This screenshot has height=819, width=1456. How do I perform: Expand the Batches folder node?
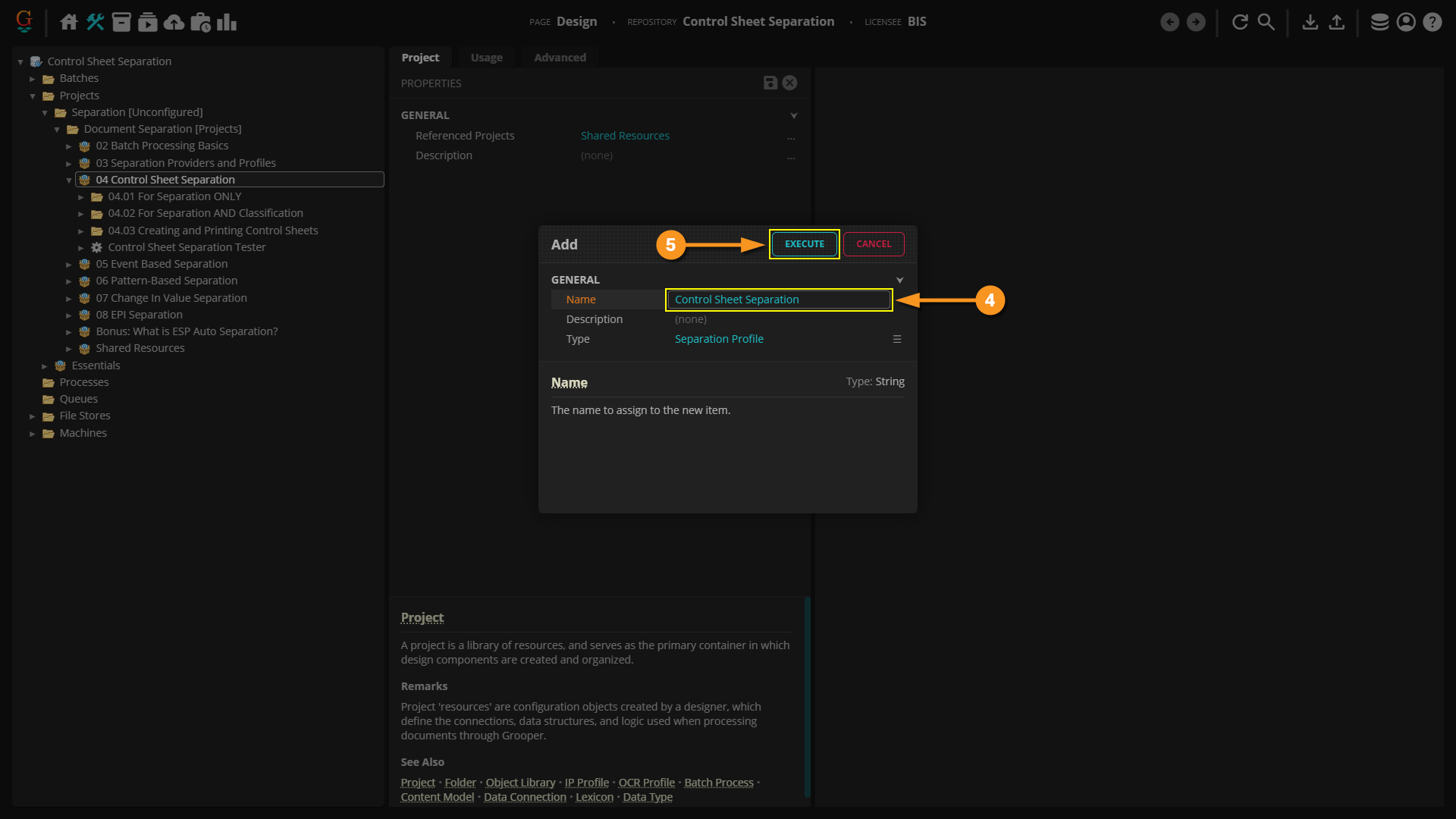point(33,79)
